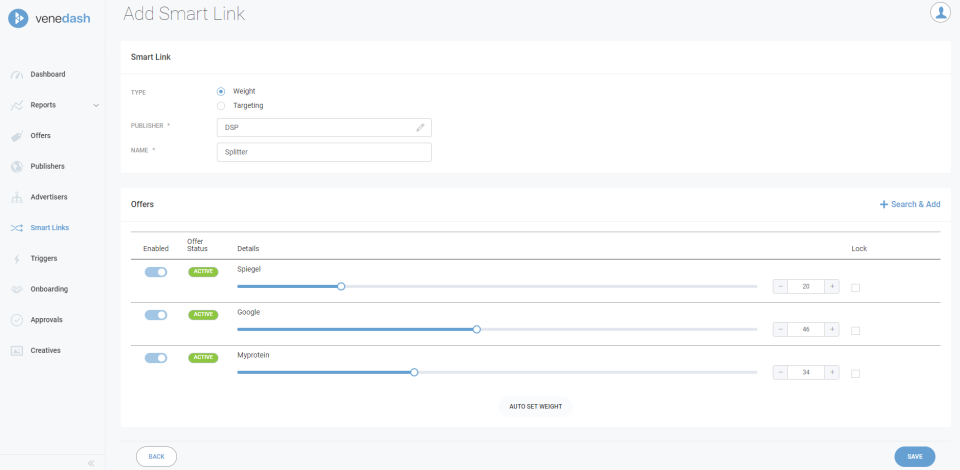Screen dimensions: 960x470
Task: Collapse the sidebar with double-chevron
Action: pyautogui.click(x=91, y=463)
